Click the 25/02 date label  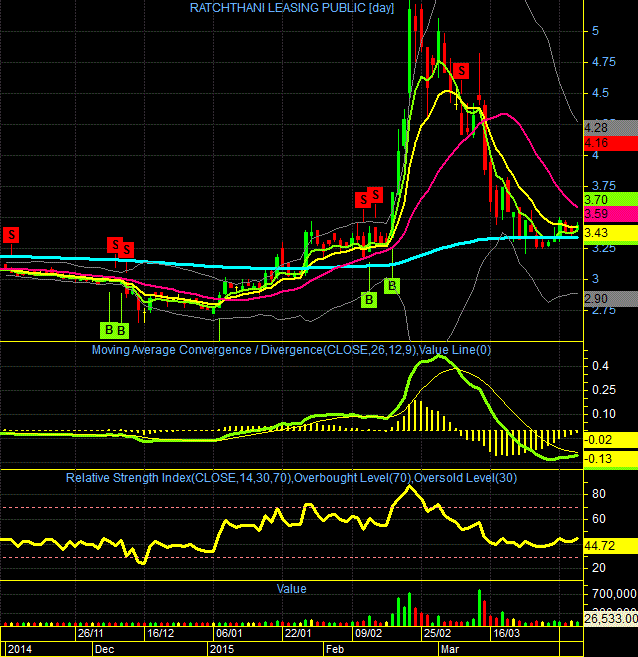pos(437,633)
